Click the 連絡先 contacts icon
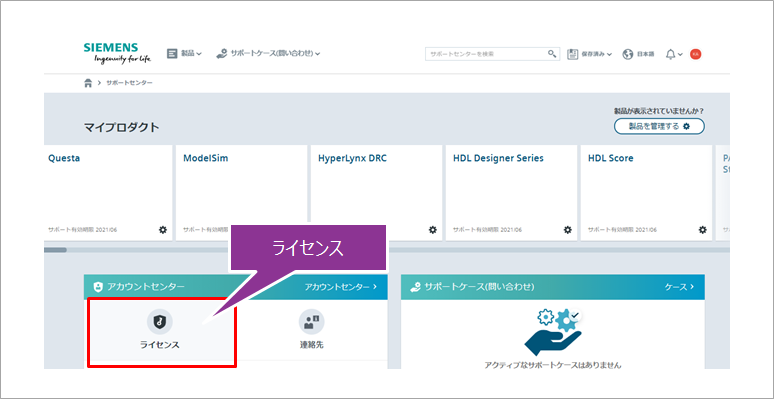Screen dimensions: 774x399 tap(311, 322)
